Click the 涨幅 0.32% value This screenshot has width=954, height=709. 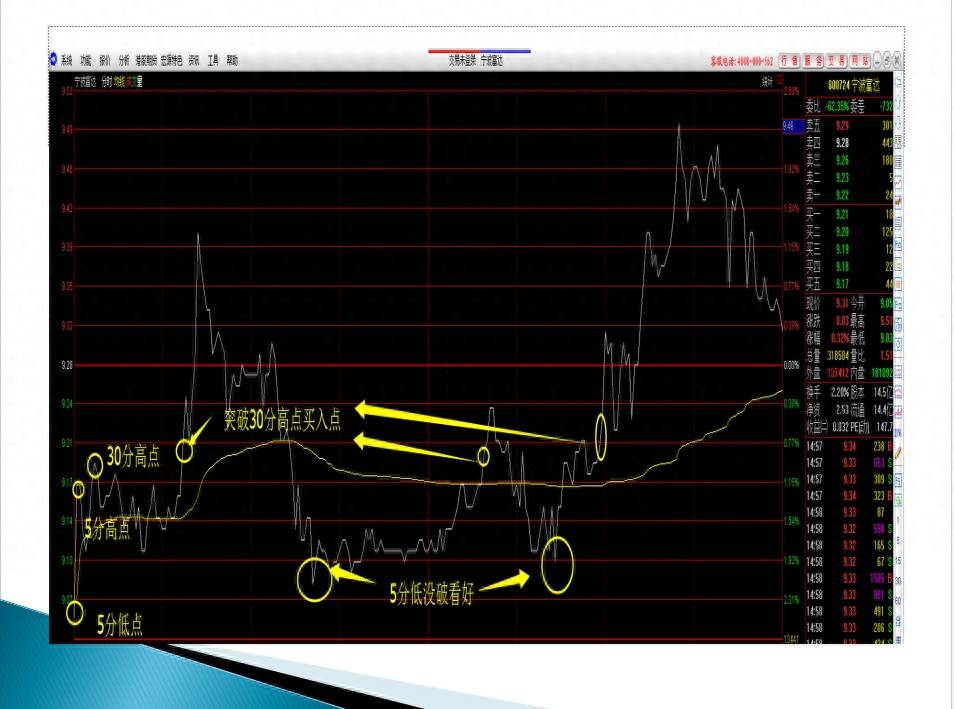point(840,338)
